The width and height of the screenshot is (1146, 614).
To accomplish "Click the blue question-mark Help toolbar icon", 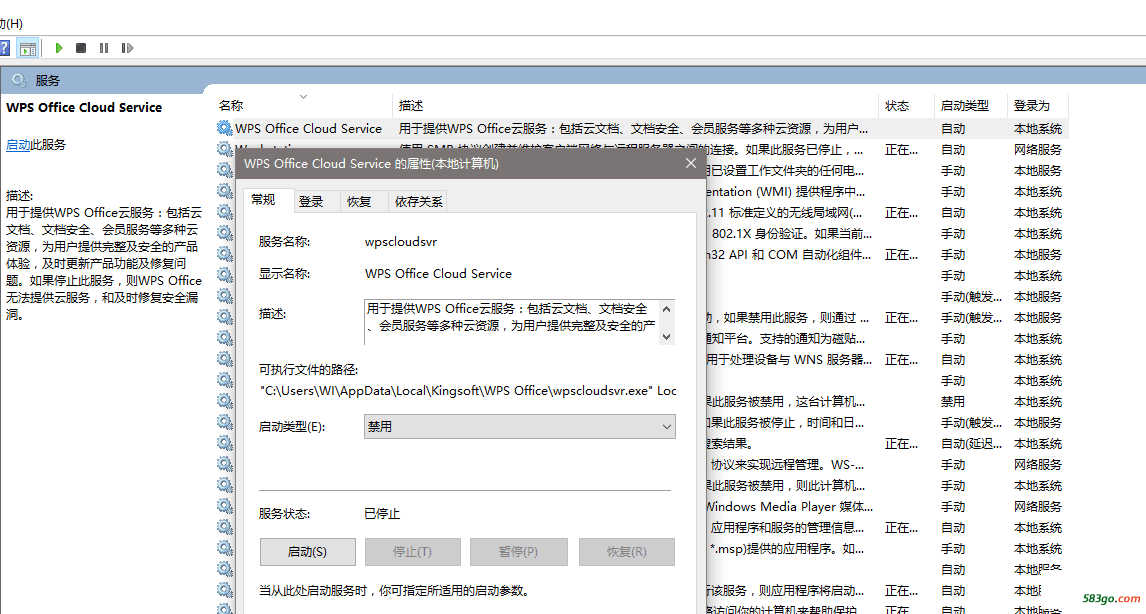I will pos(4,48).
